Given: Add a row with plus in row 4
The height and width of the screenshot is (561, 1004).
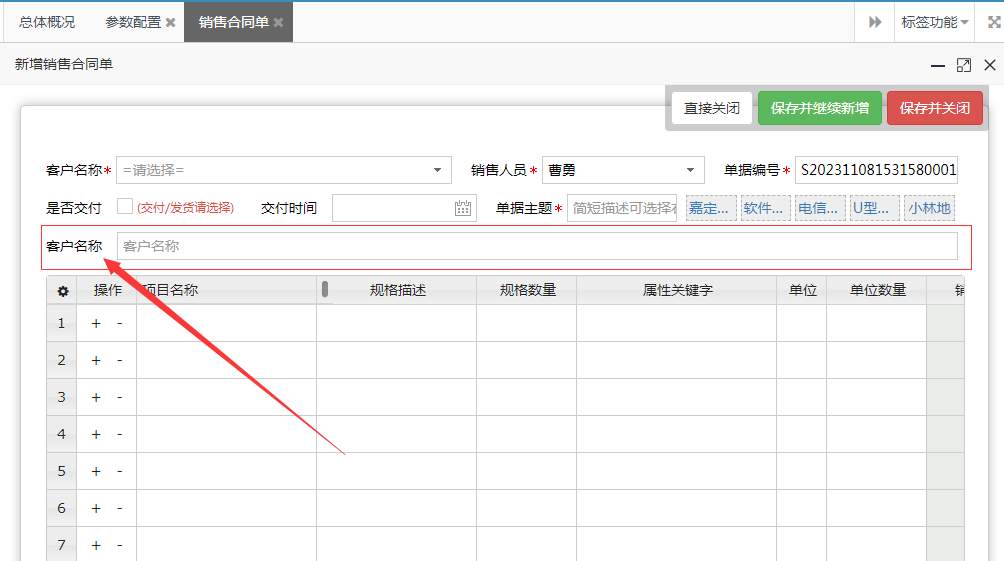Looking at the screenshot, I should (96, 435).
